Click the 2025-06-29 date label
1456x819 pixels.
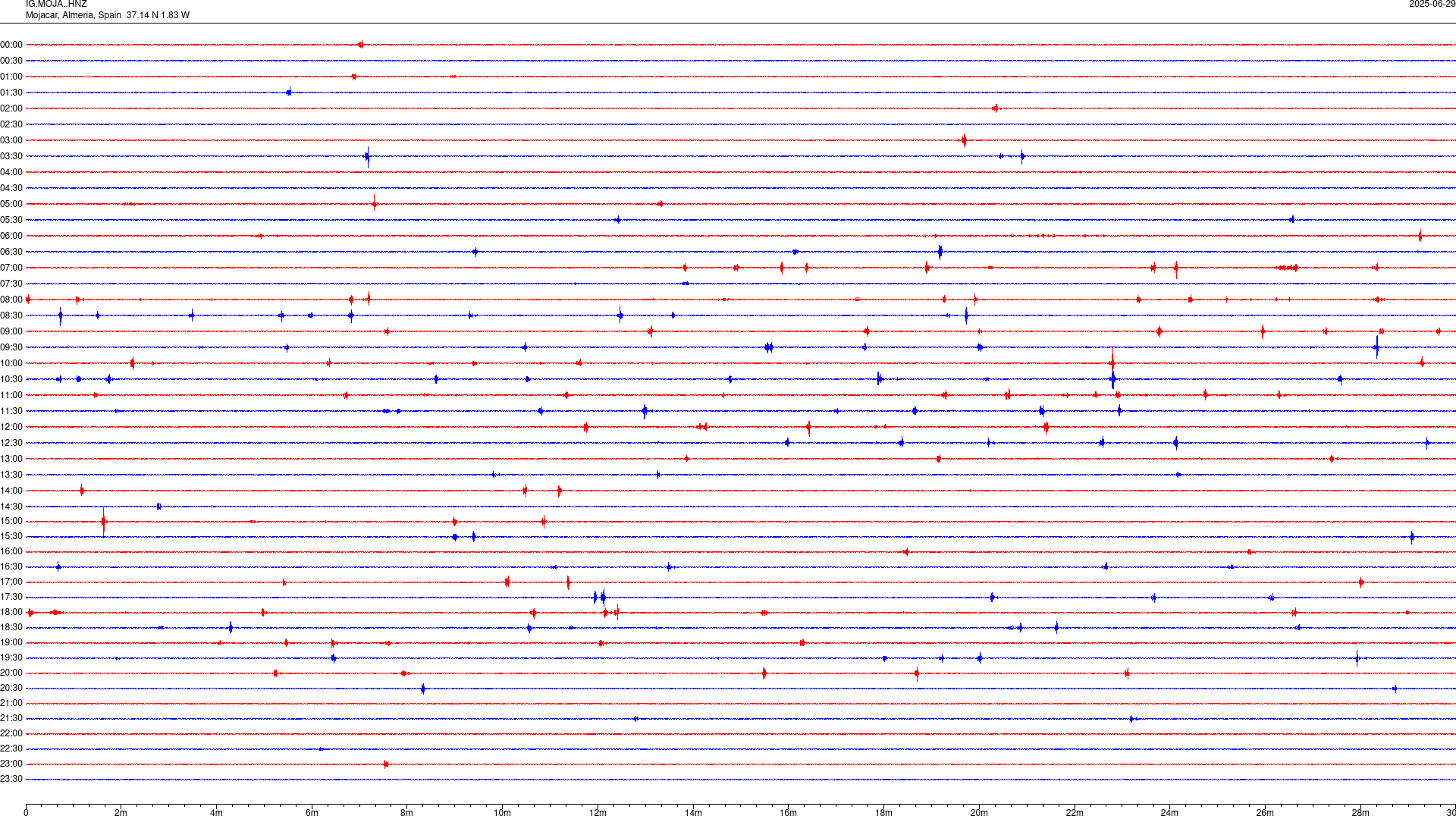tap(1432, 4)
